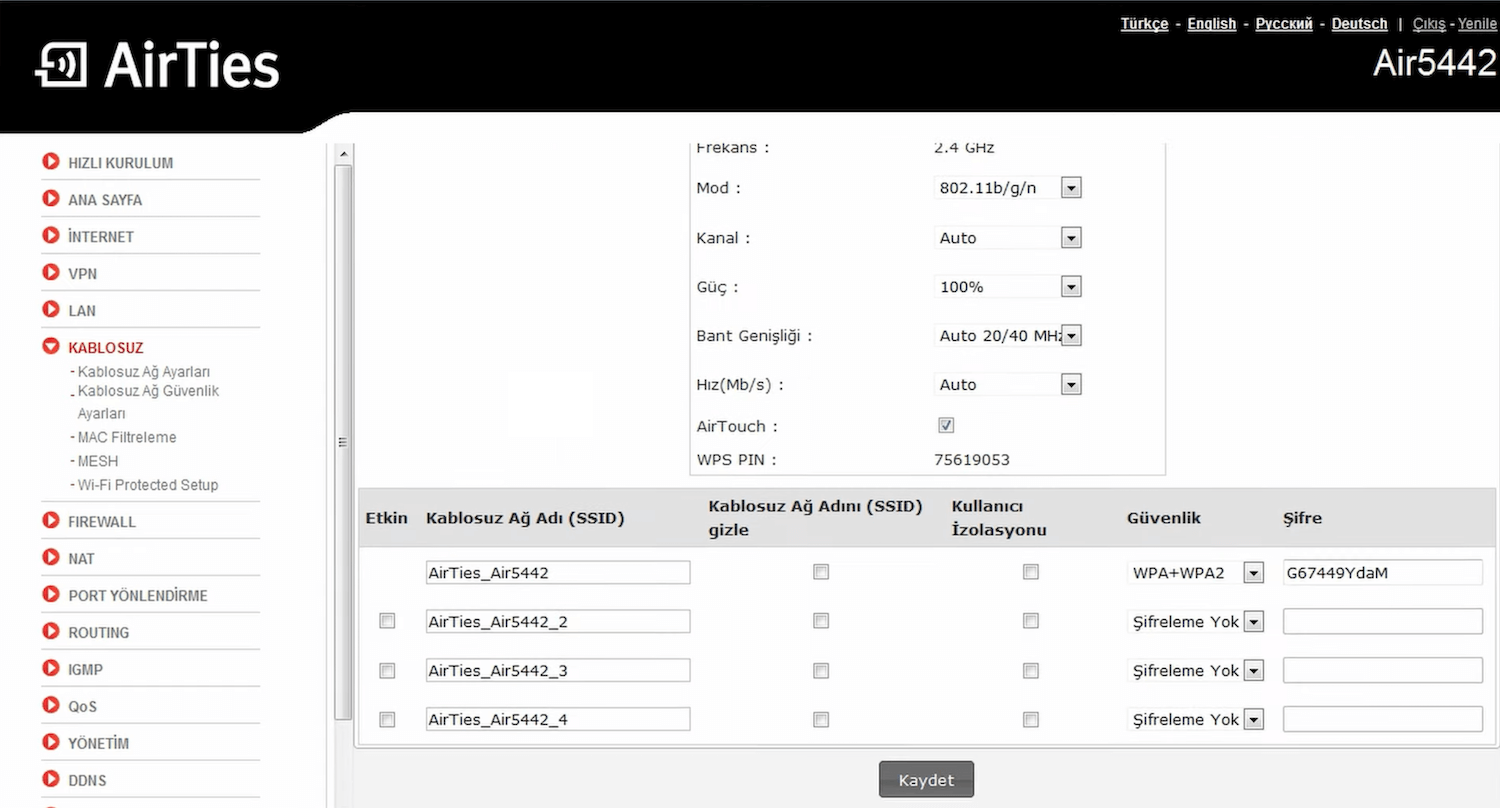This screenshot has width=1500, height=808.
Task: Enable the AirTies_Air5442_2 network checkbox
Action: click(x=387, y=621)
